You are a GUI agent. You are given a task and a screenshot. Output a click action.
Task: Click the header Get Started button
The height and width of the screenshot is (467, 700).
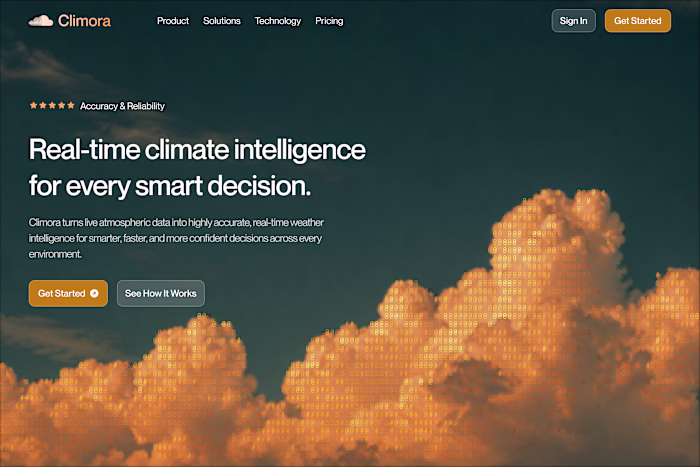click(638, 21)
